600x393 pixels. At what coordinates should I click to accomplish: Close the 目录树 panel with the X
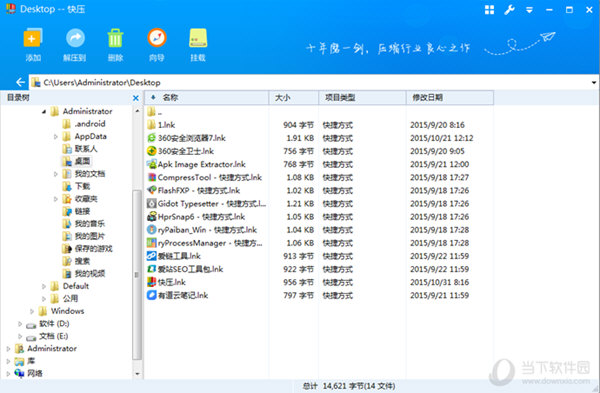pyautogui.click(x=135, y=98)
